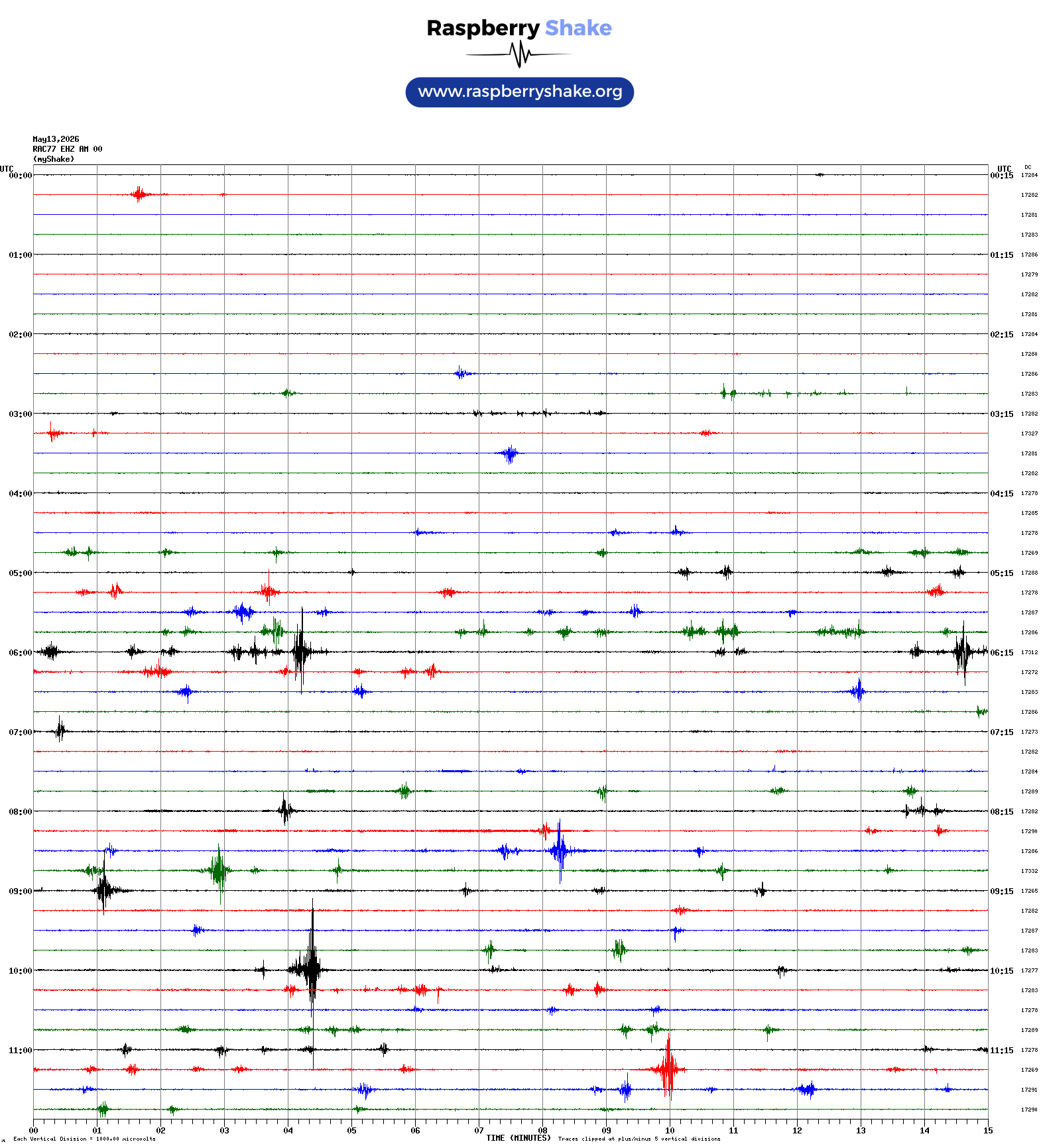The height and width of the screenshot is (1148, 1041).
Task: Click the 06:00 UTC row label
Action: tap(20, 653)
